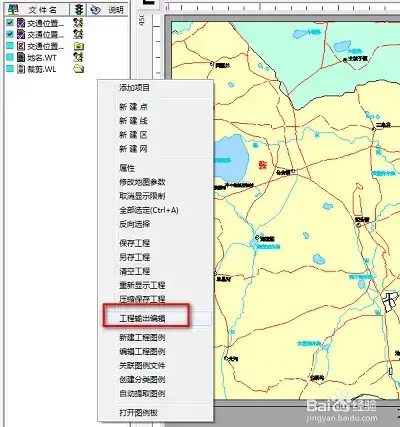Click the red file icon of the unchecked 交通位置 file
The image size is (400, 427).
21,46
